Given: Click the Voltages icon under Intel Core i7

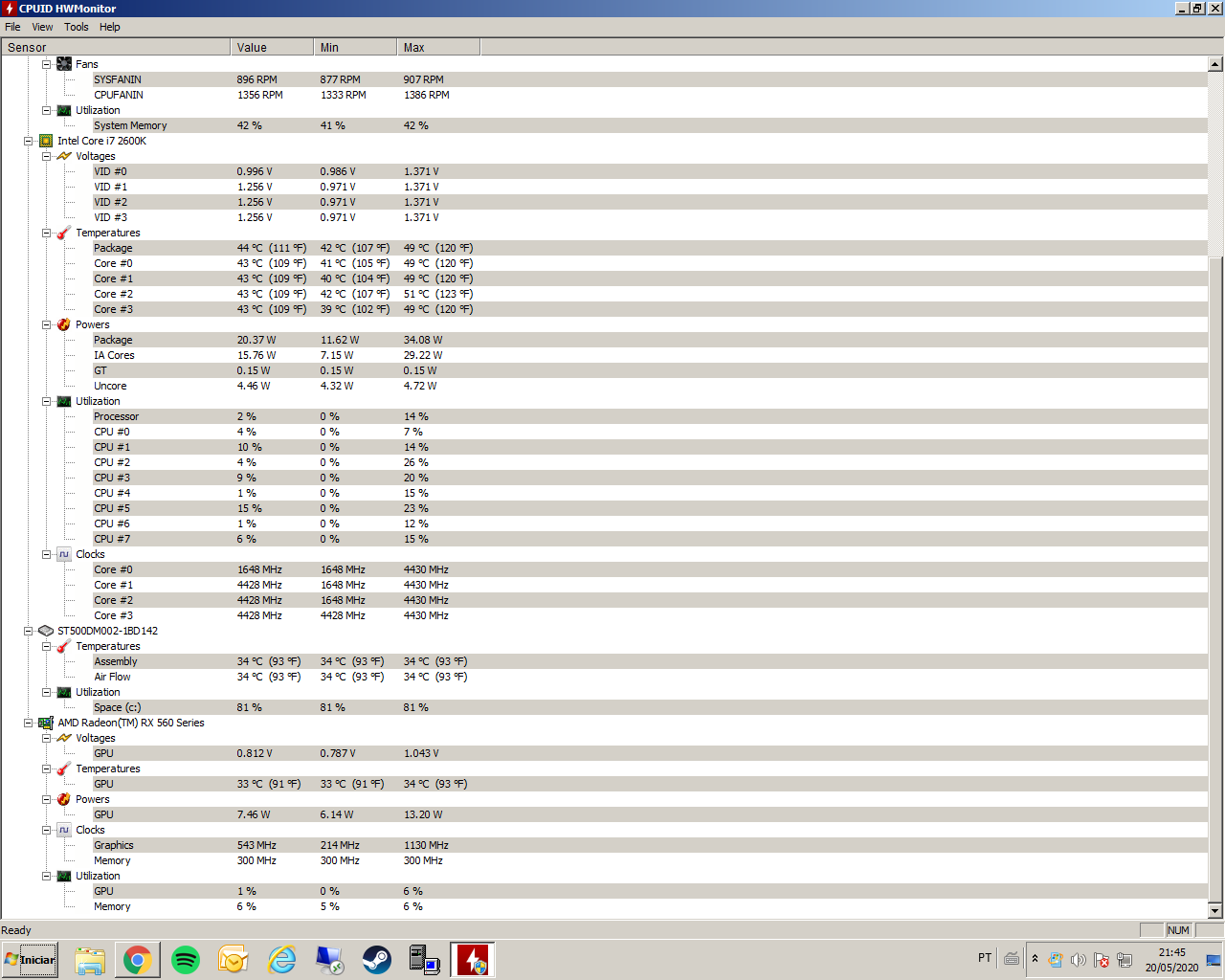Looking at the screenshot, I should tap(64, 156).
